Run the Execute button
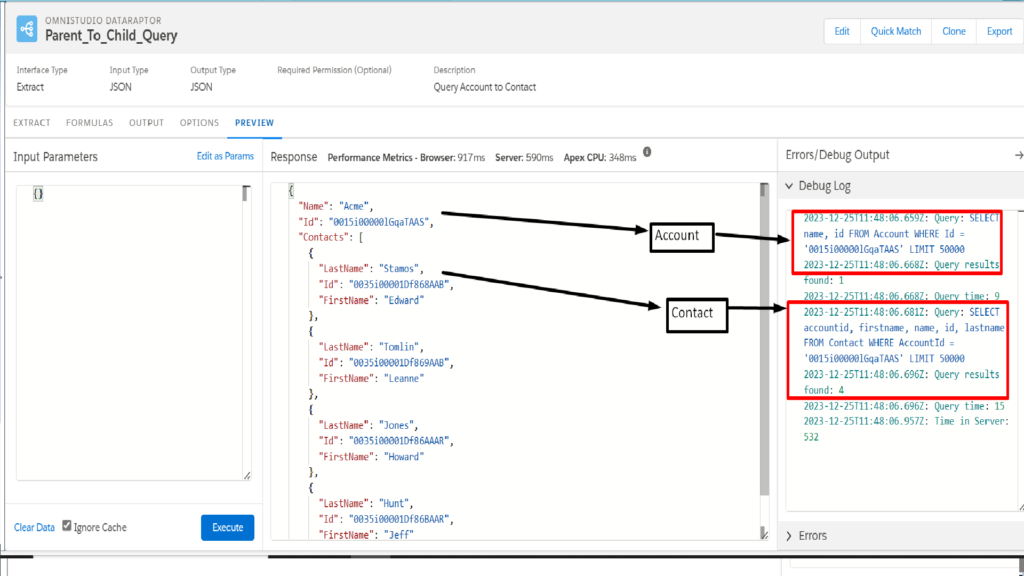 [x=227, y=528]
